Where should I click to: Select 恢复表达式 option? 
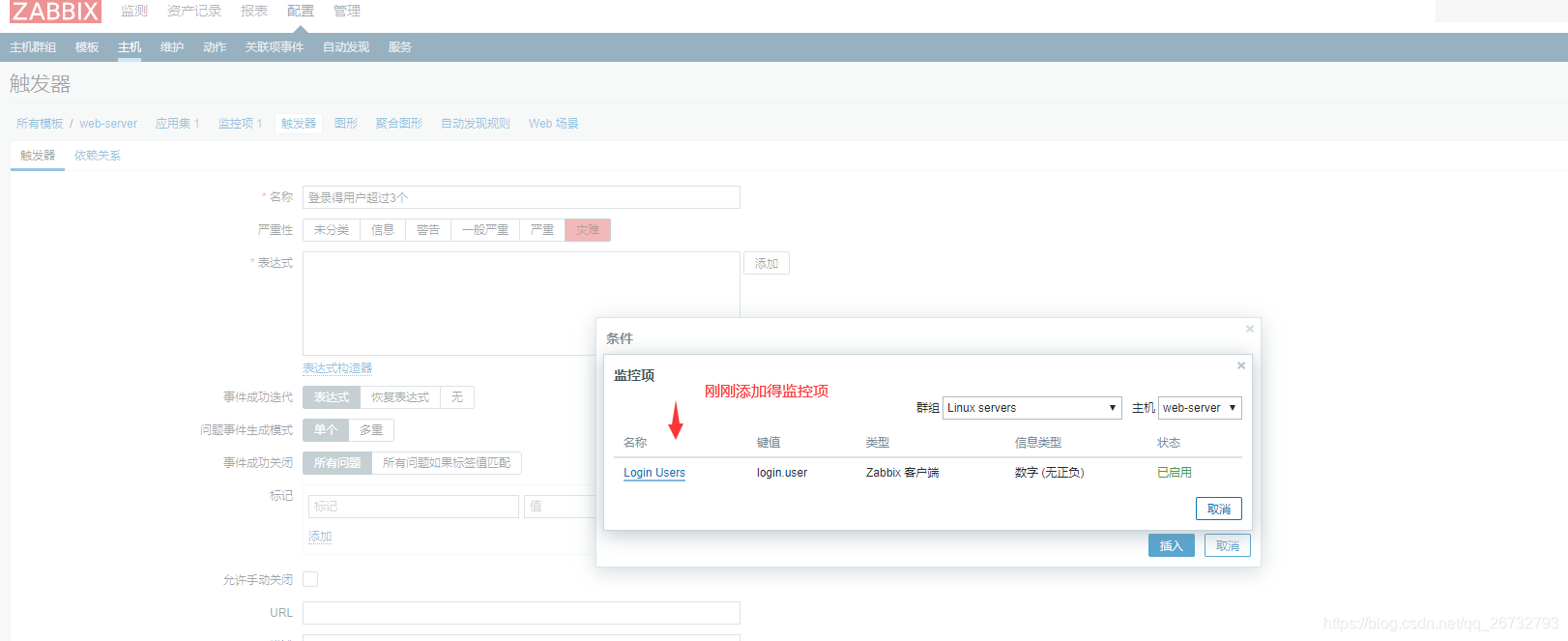[x=400, y=397]
